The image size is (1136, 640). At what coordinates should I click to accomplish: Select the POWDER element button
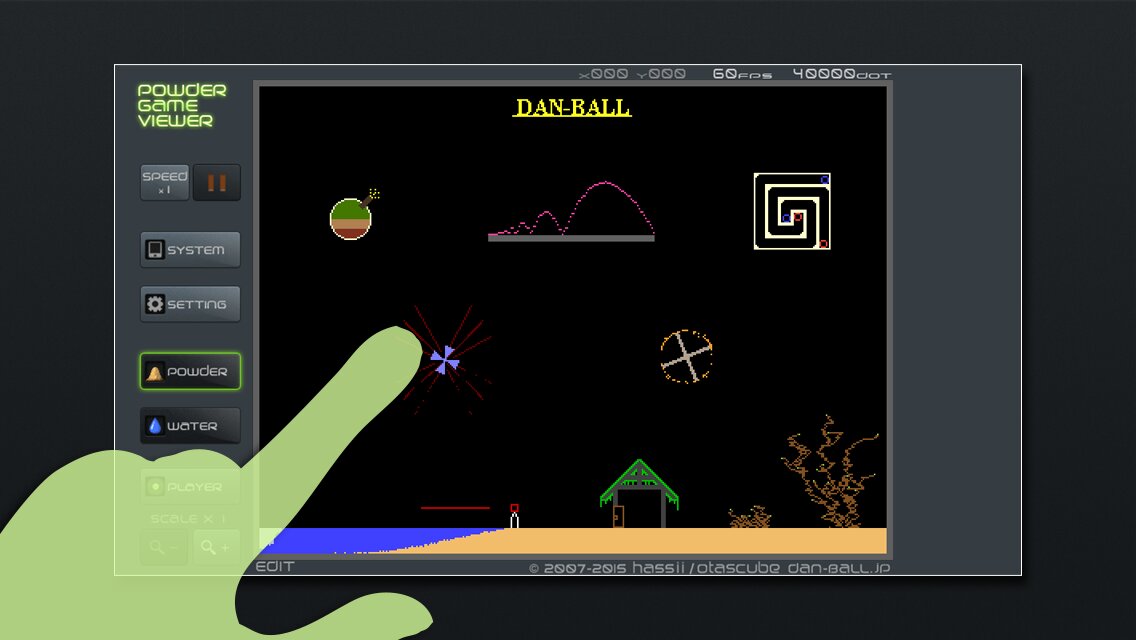tap(190, 372)
